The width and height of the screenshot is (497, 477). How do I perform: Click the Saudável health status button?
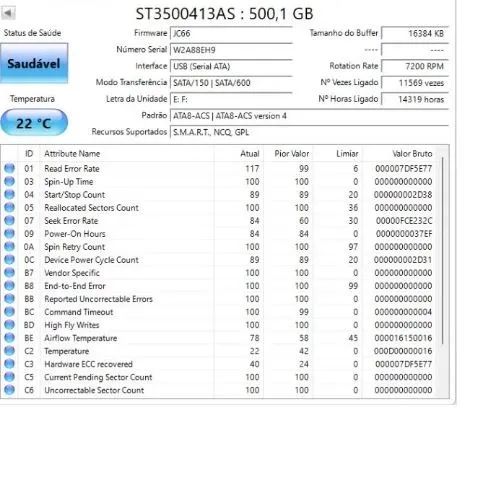pos(34,63)
